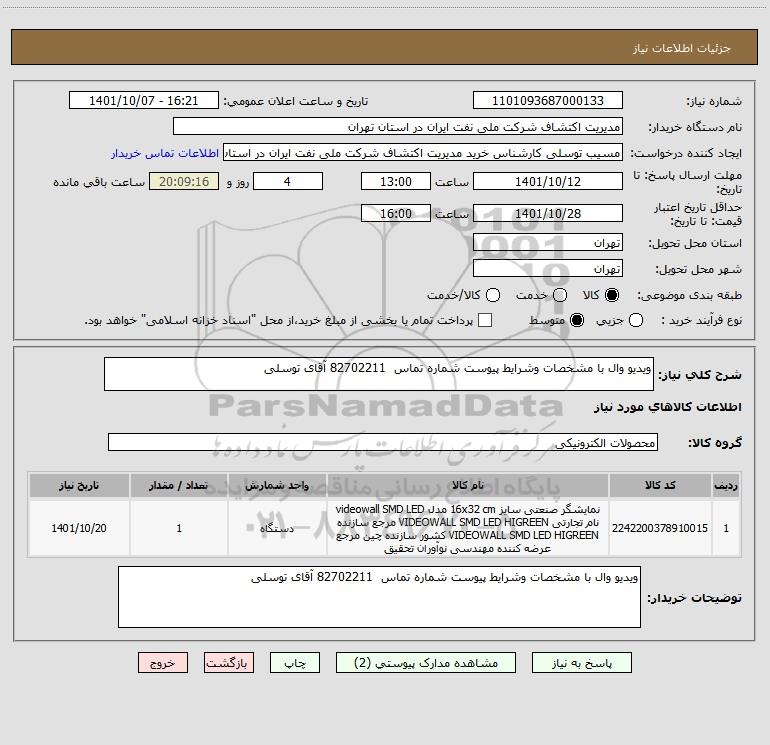Click the buyer notes text area

click(379, 597)
